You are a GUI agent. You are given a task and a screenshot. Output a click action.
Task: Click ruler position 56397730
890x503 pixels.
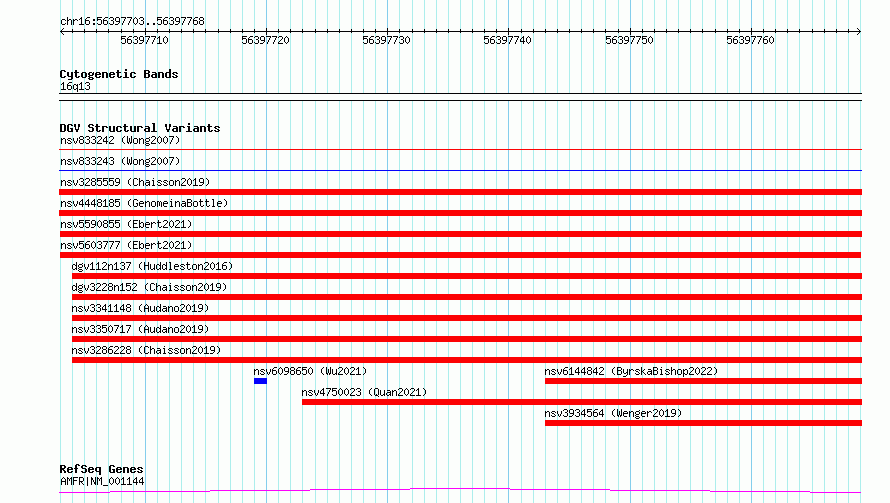pos(387,40)
